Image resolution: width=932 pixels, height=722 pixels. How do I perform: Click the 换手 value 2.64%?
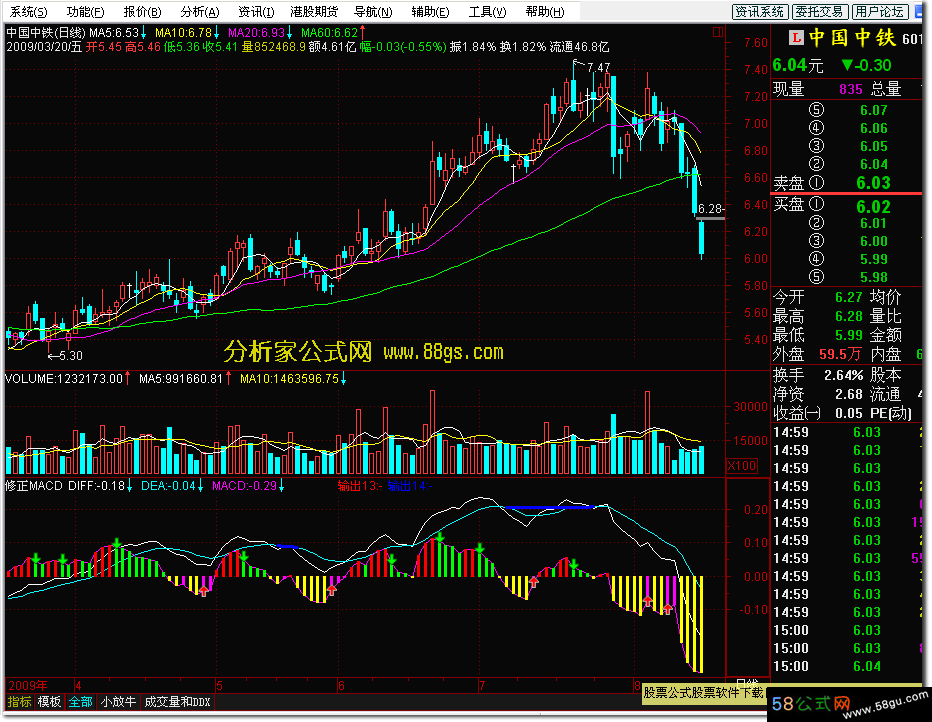click(x=843, y=375)
